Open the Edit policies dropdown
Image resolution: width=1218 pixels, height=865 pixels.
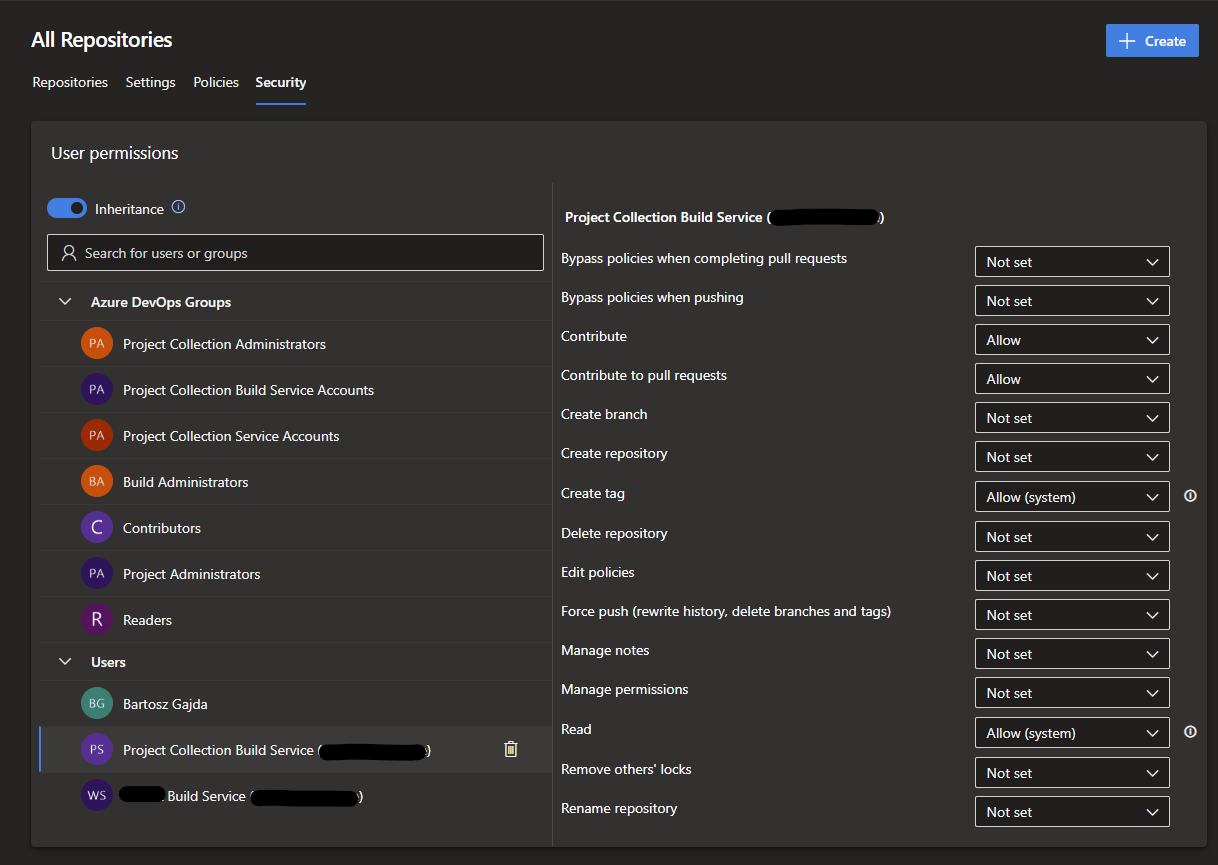pyautogui.click(x=1072, y=576)
